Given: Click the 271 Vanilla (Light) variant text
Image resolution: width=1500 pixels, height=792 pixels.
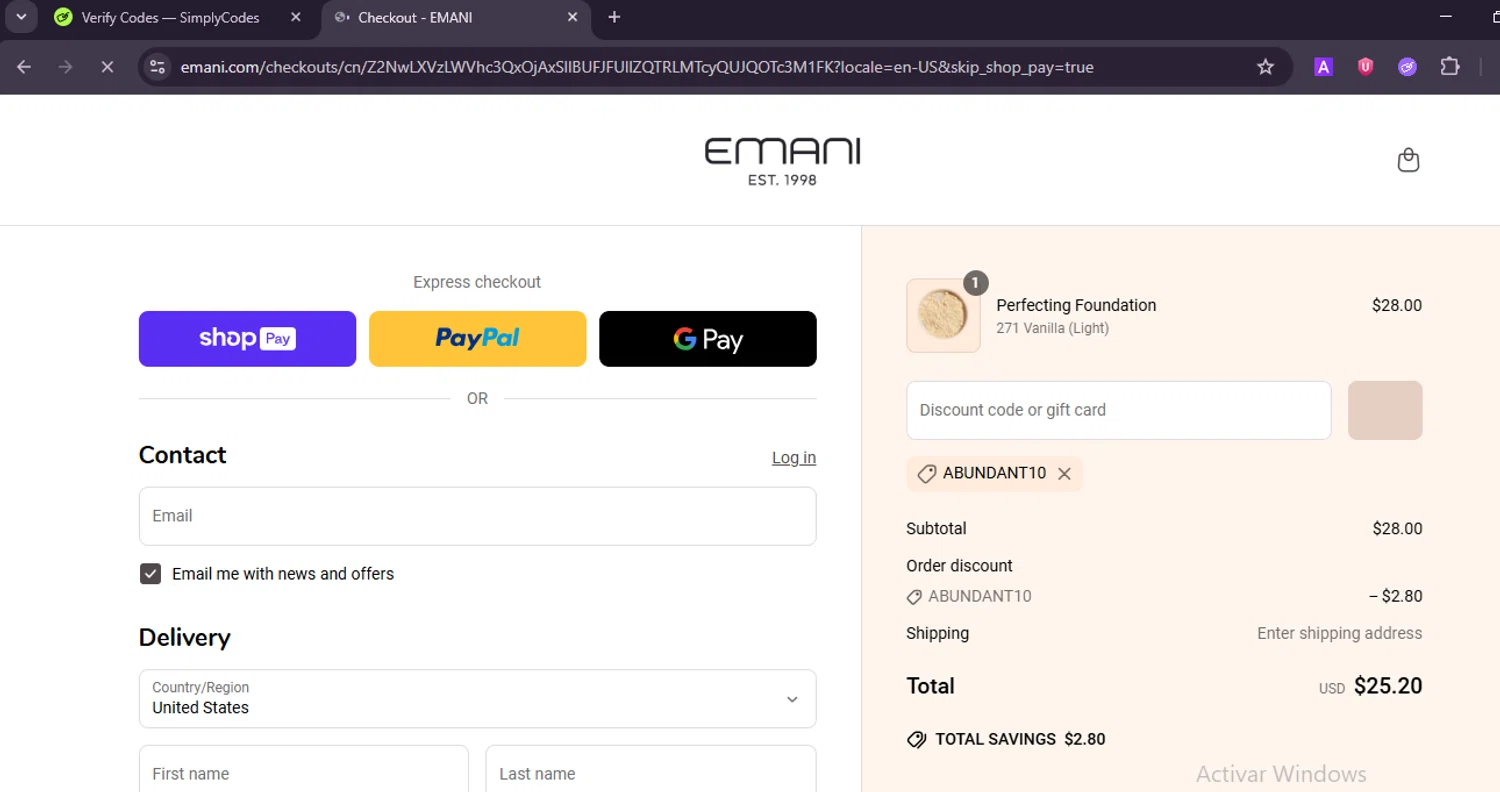Looking at the screenshot, I should pos(1052,328).
